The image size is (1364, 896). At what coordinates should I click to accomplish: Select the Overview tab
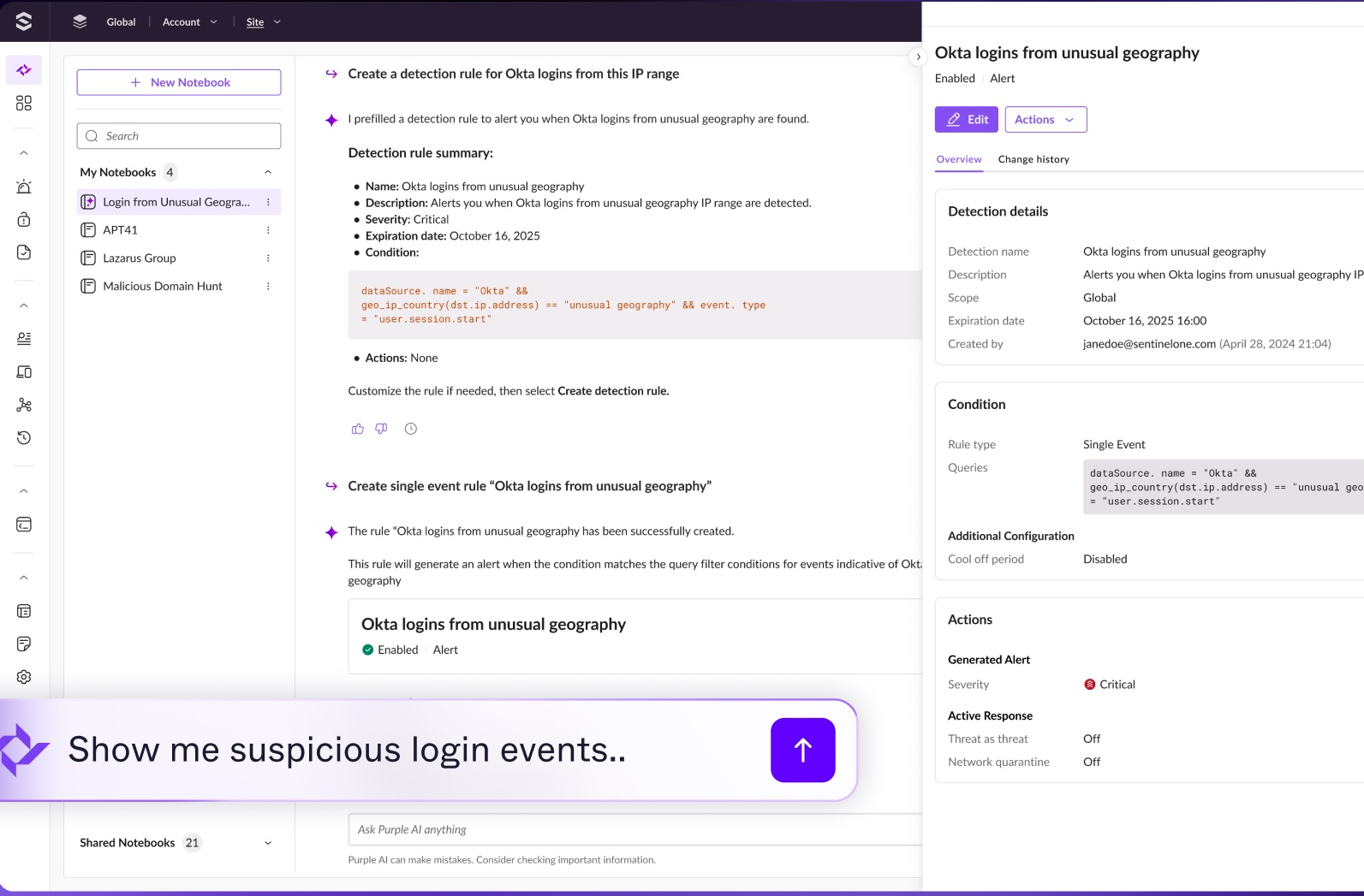click(958, 159)
